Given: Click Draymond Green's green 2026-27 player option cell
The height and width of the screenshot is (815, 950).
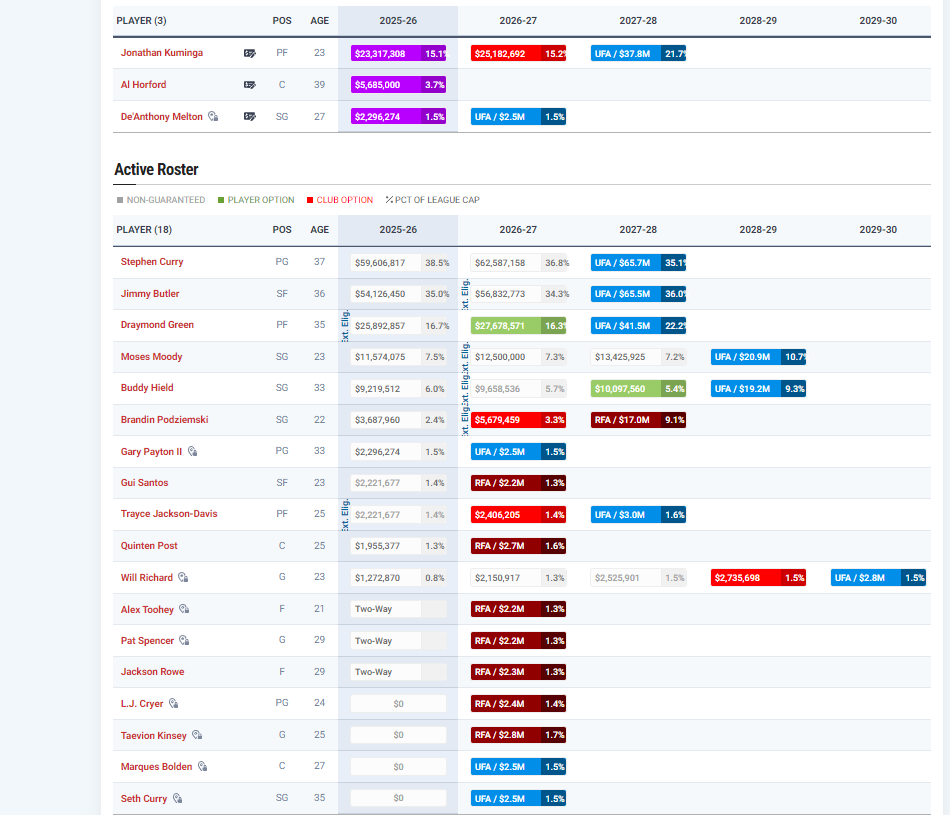Looking at the screenshot, I should tap(506, 325).
